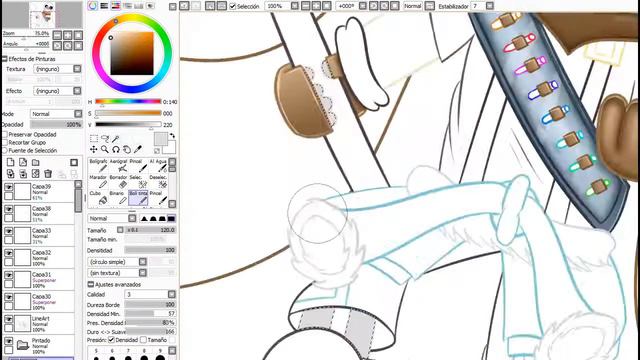Choose the magic wand tool
Viewport: 640px width, 360px height.
[x=116, y=139]
